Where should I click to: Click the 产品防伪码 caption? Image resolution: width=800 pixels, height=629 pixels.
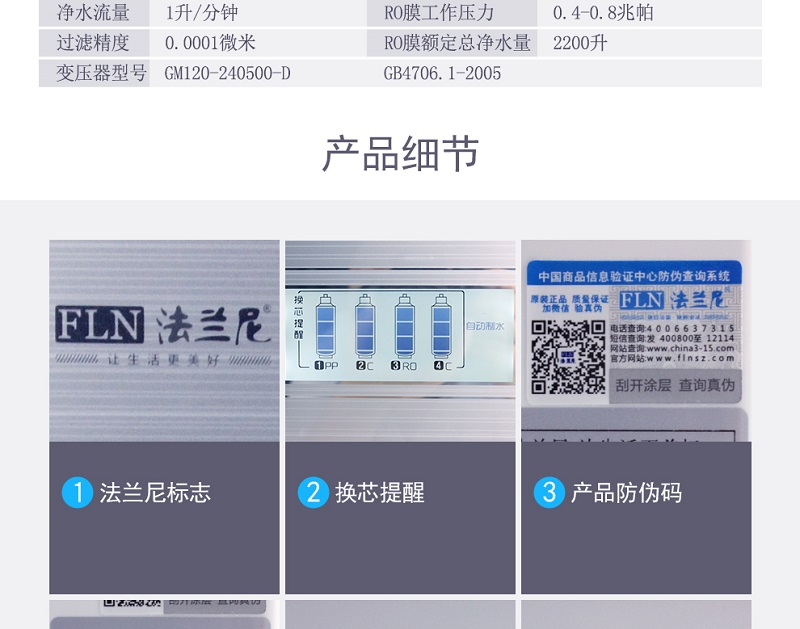click(627, 493)
